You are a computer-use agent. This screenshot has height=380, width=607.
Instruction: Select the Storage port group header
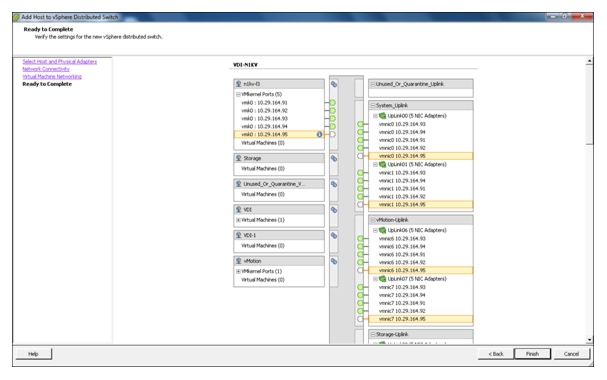279,158
